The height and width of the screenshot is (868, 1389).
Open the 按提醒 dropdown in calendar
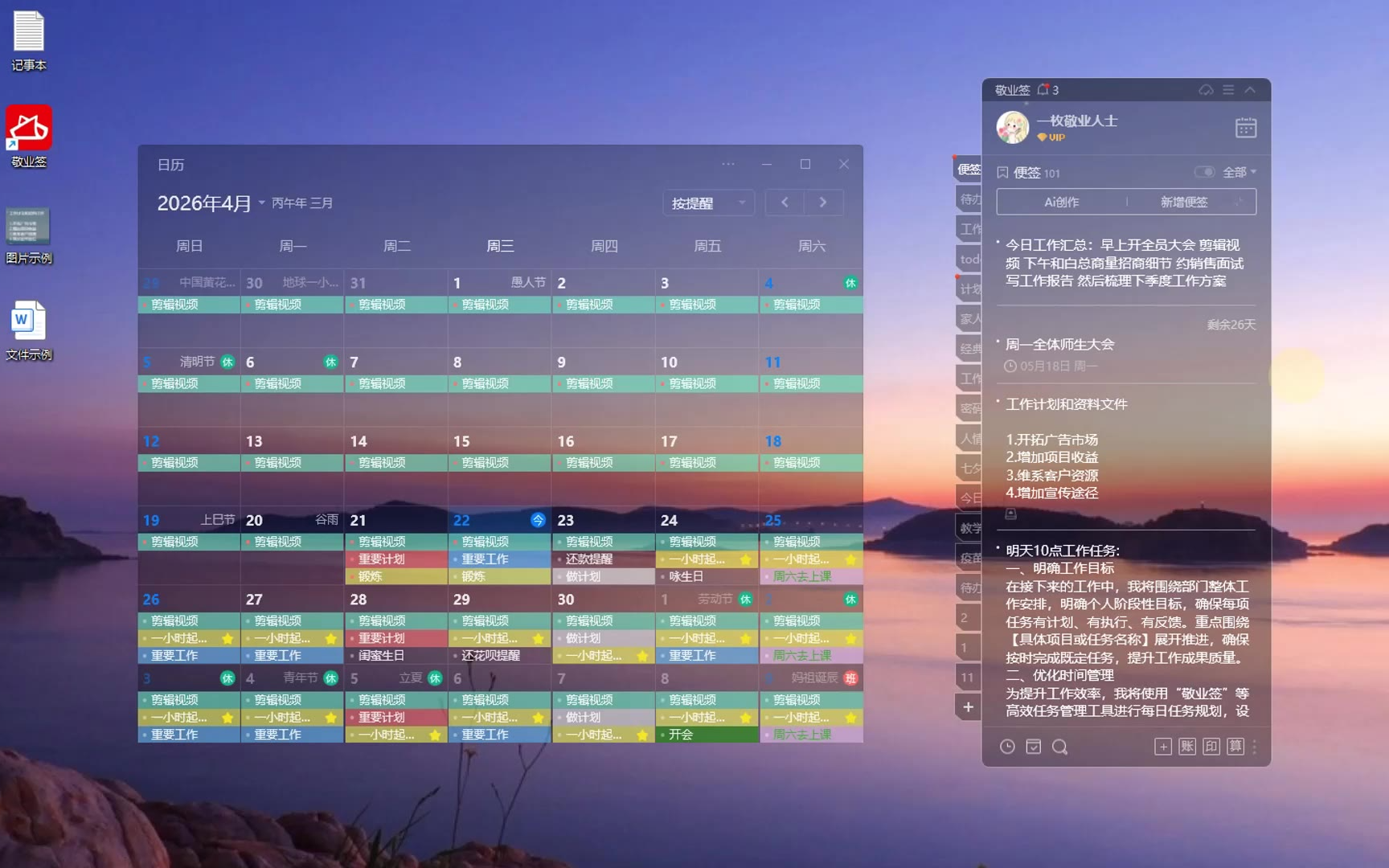tap(708, 203)
